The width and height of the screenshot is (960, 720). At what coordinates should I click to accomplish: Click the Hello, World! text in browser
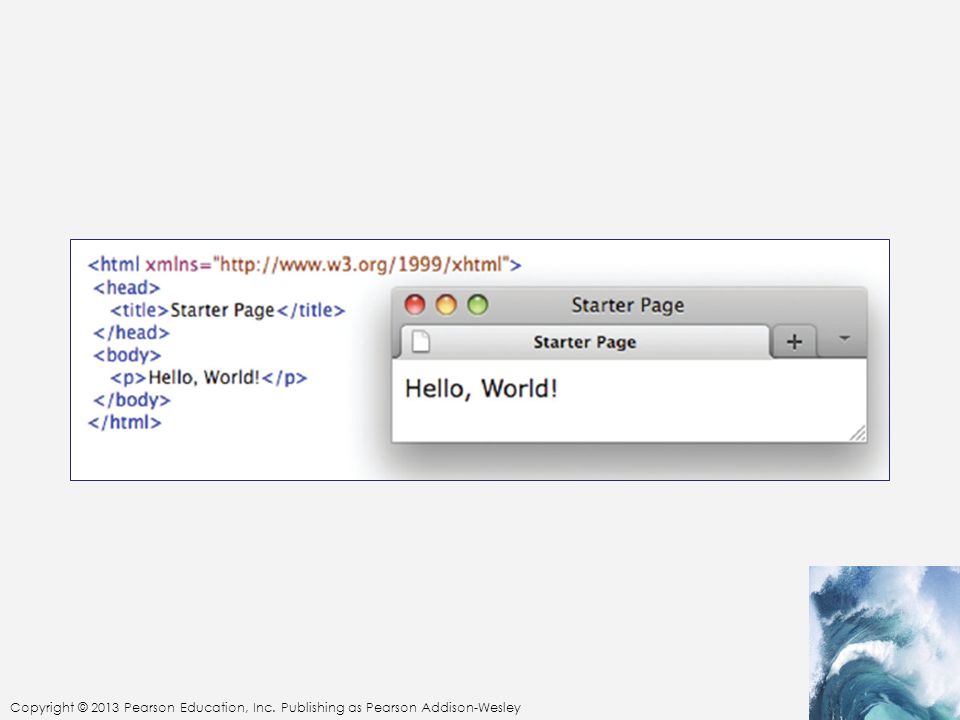click(481, 389)
